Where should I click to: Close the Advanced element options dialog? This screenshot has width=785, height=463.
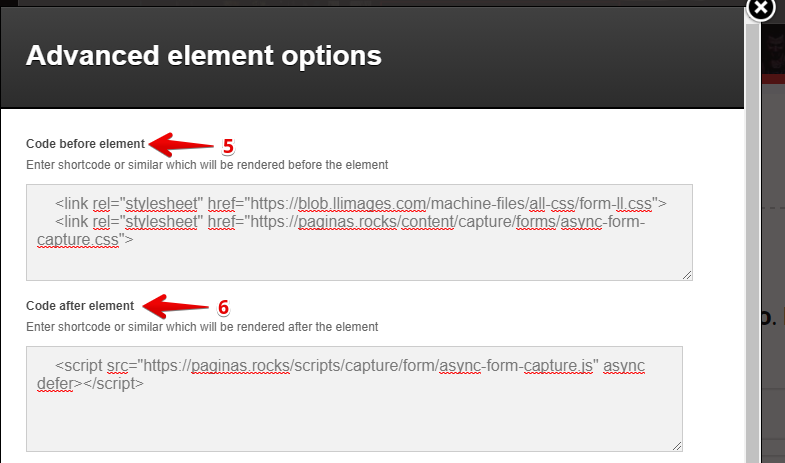761,9
